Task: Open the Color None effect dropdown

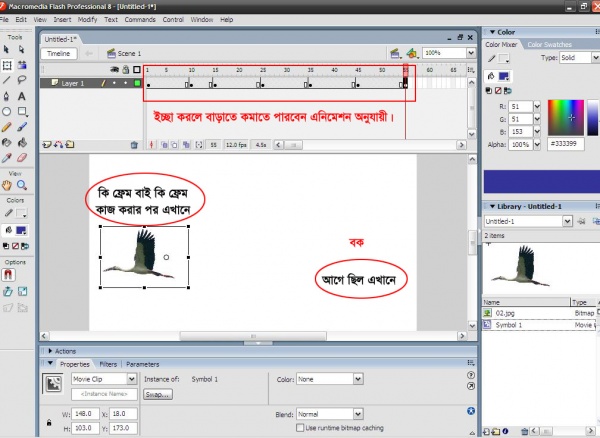Action: (x=358, y=379)
